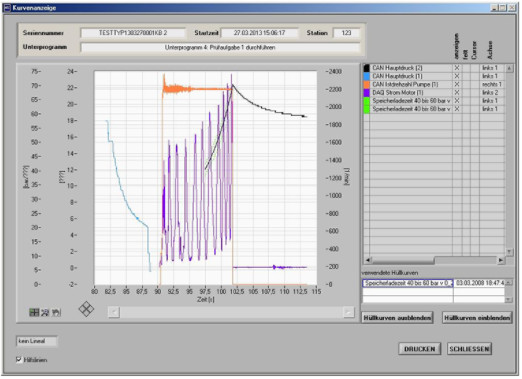Toggle display of CAN Hauptdruck [2]

pyautogui.click(x=457, y=68)
